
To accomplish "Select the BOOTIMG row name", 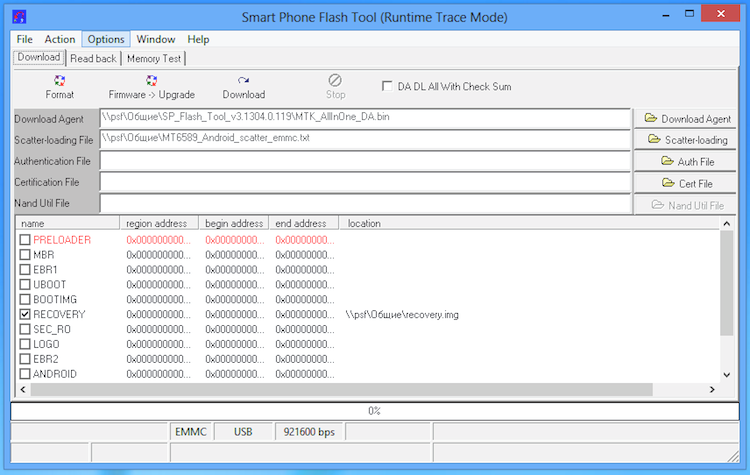I will [x=55, y=299].
